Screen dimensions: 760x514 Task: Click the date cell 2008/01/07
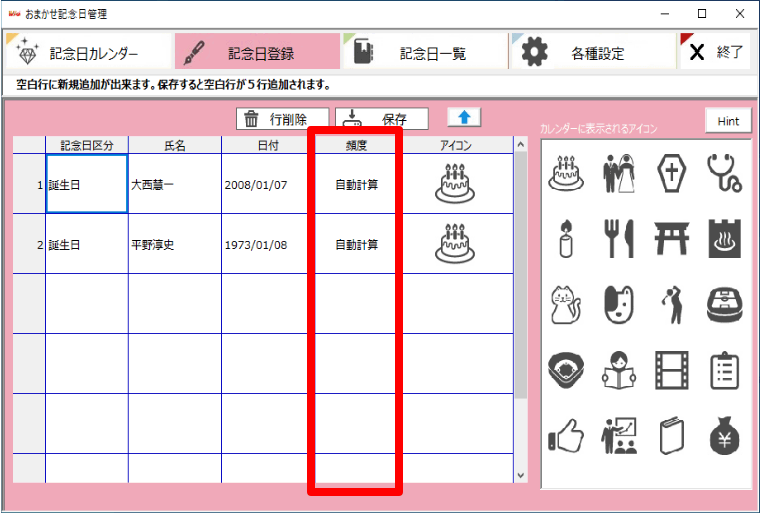268,184
